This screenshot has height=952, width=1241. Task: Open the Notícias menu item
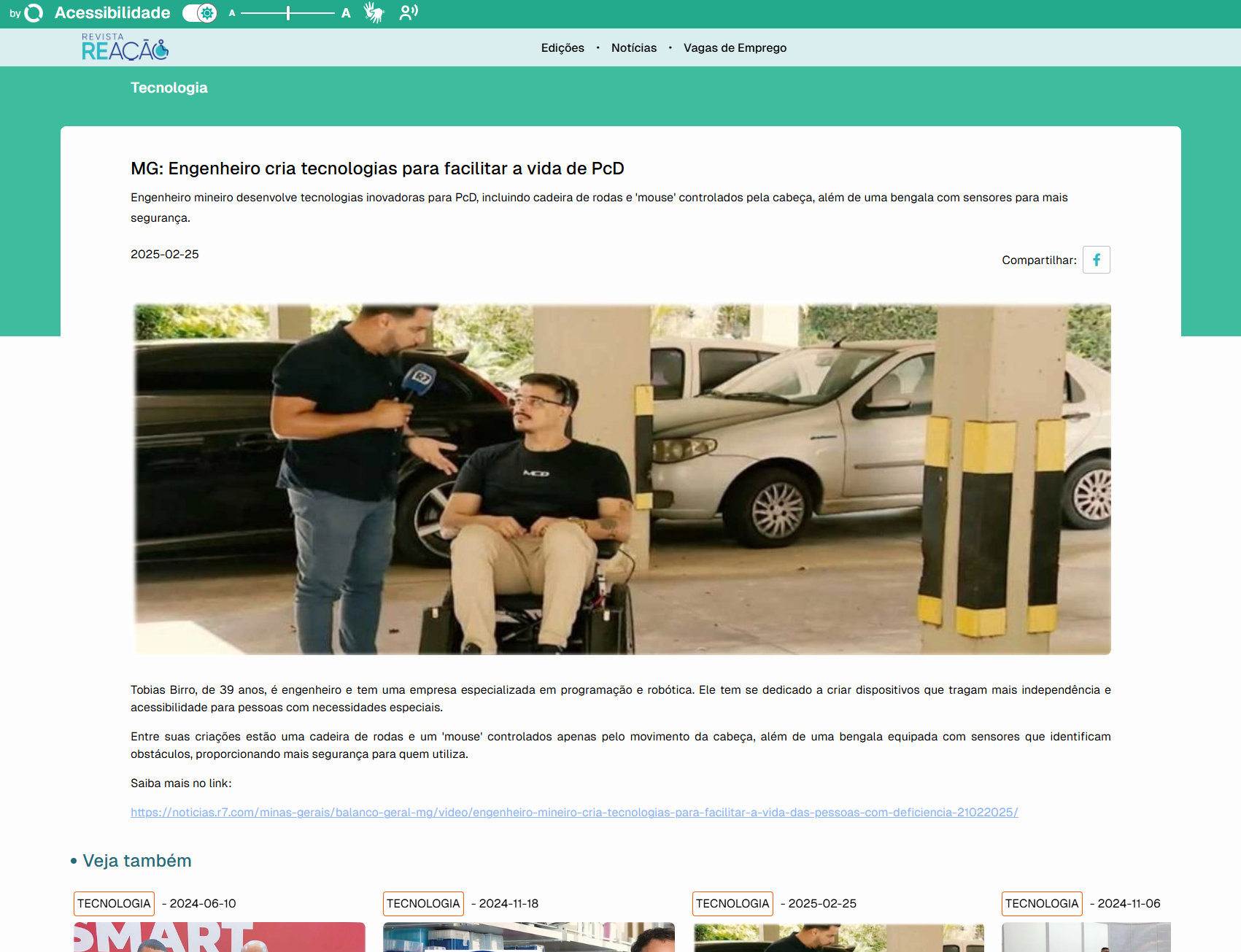click(633, 47)
